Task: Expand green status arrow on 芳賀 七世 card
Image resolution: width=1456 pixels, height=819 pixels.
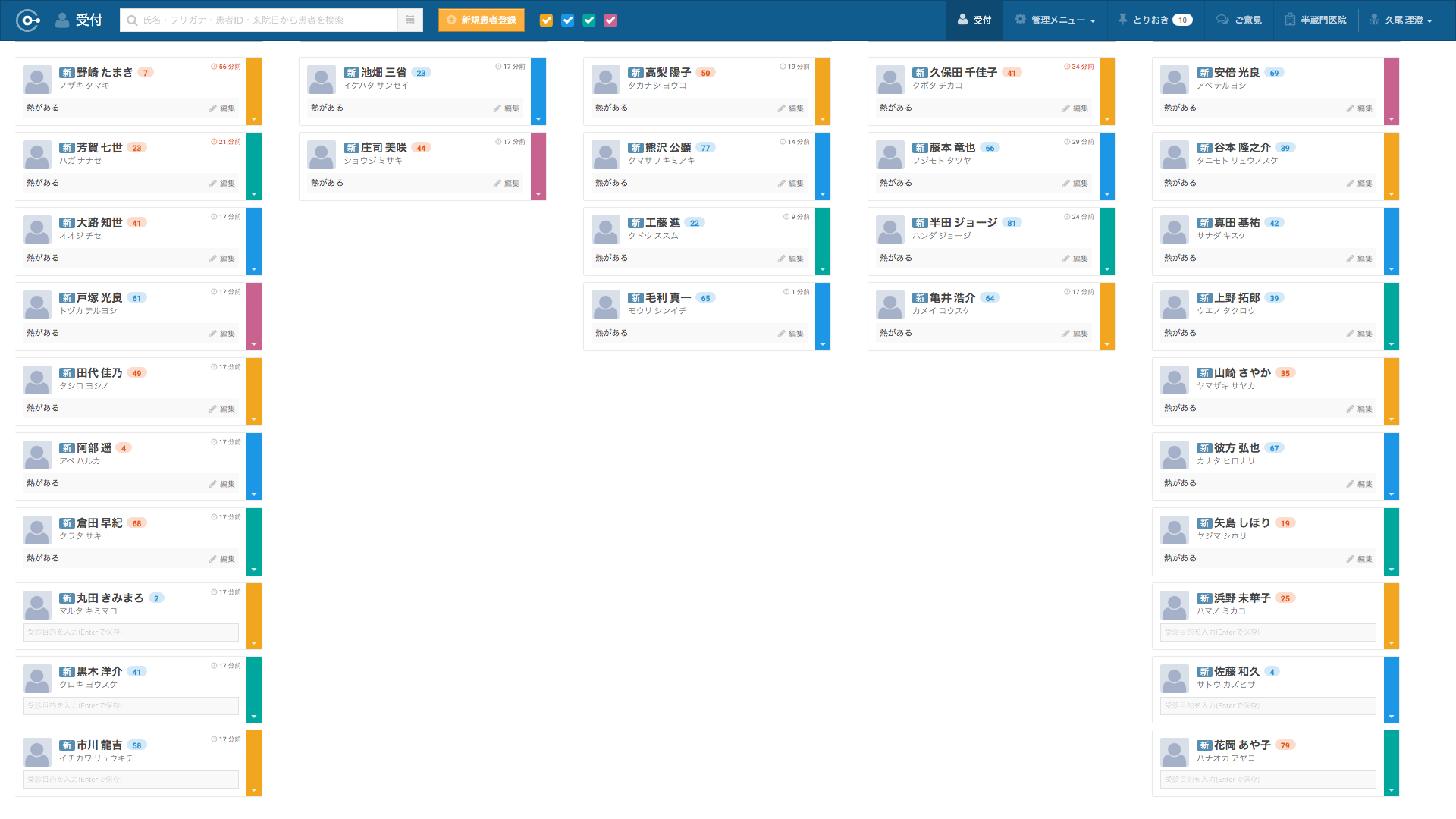Action: (x=254, y=194)
